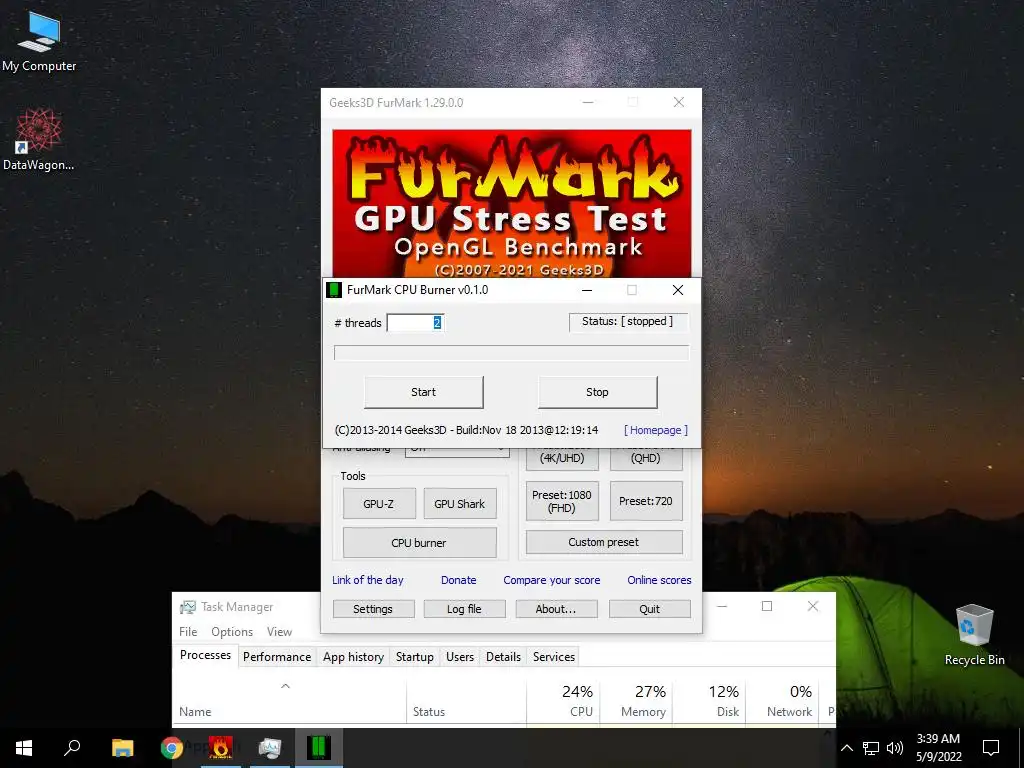
Task: Run the 4K/UHD preset benchmark
Action: [x=562, y=458]
